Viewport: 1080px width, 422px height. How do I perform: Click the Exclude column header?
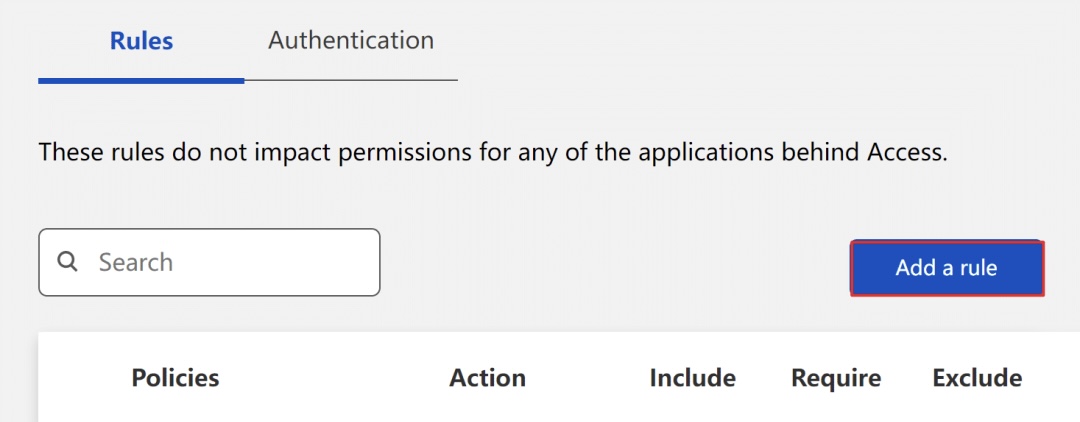[x=977, y=377]
